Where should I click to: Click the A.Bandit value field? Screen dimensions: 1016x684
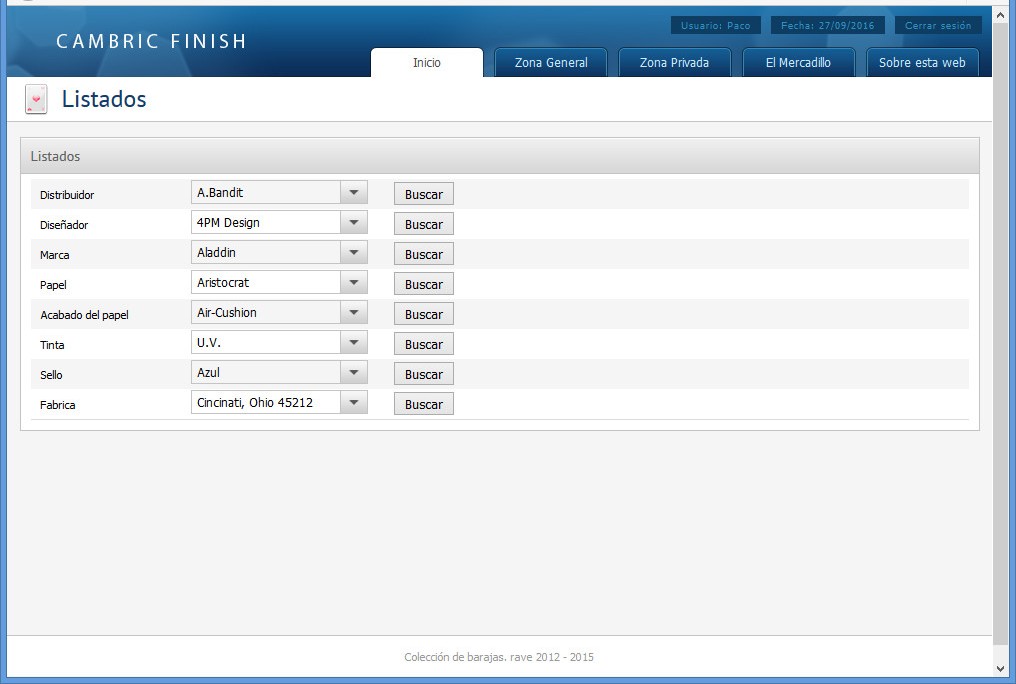(x=266, y=192)
